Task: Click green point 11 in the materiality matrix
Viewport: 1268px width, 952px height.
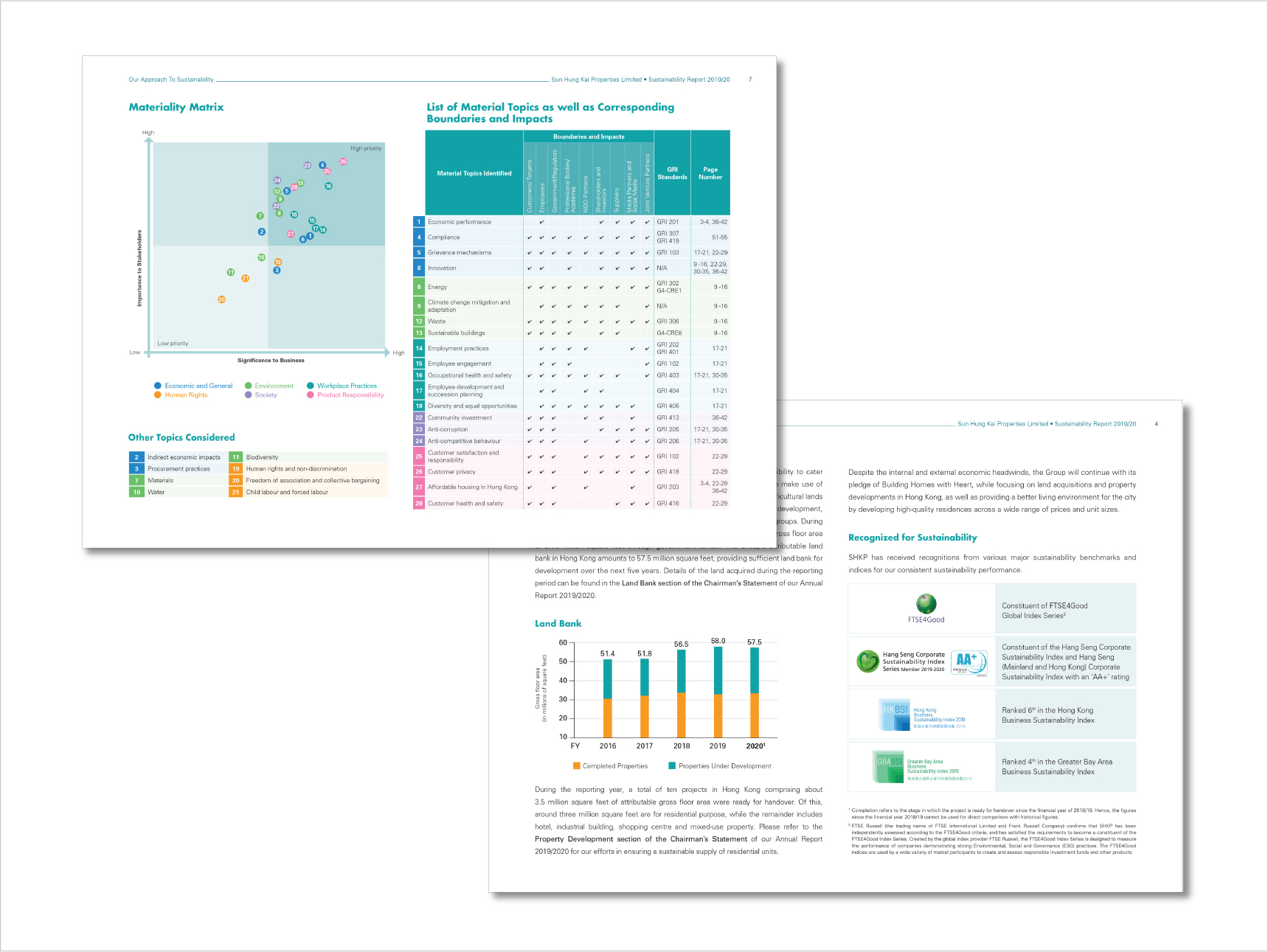Action: click(231, 272)
